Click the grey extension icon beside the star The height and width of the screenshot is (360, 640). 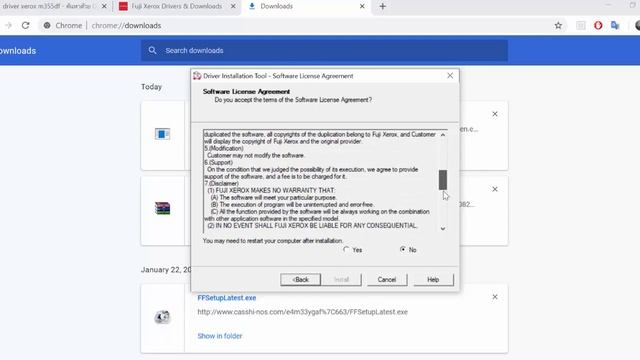click(580, 25)
